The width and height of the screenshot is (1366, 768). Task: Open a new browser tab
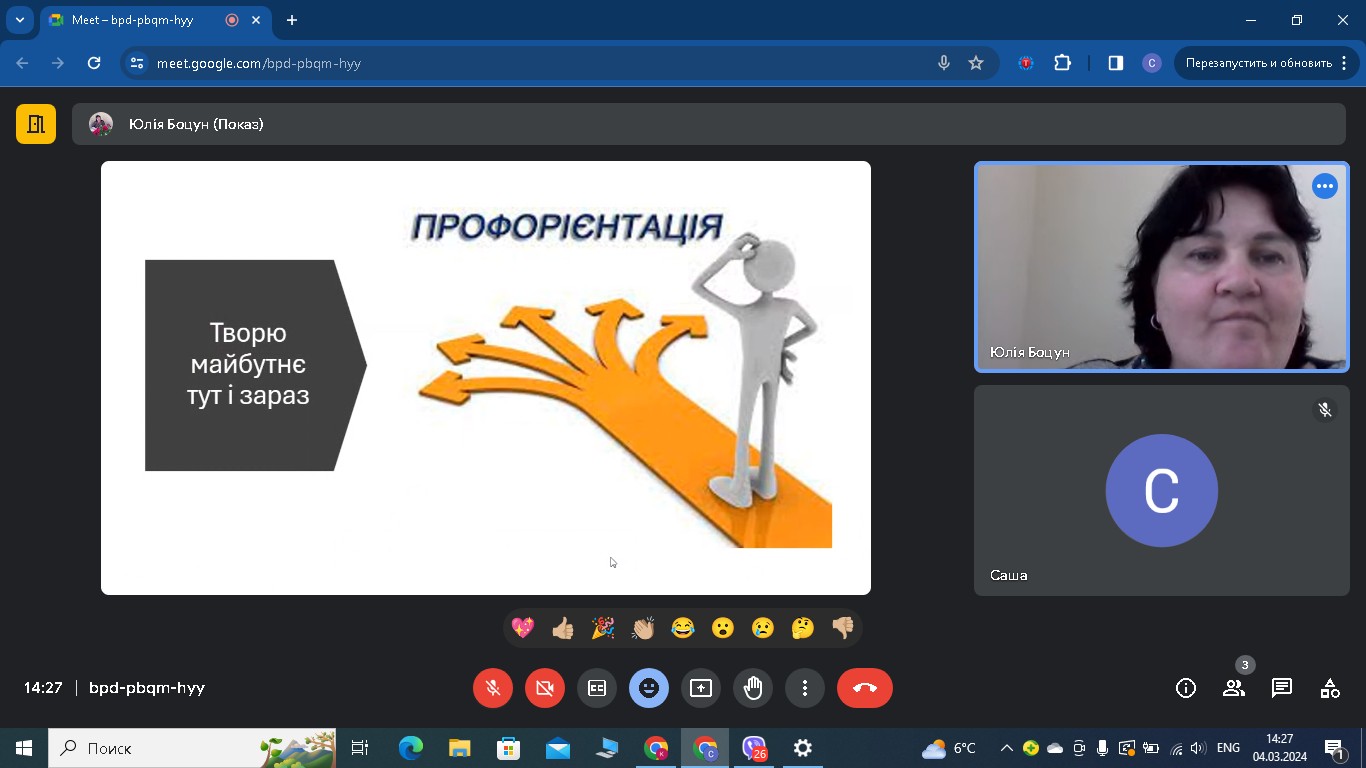click(292, 20)
